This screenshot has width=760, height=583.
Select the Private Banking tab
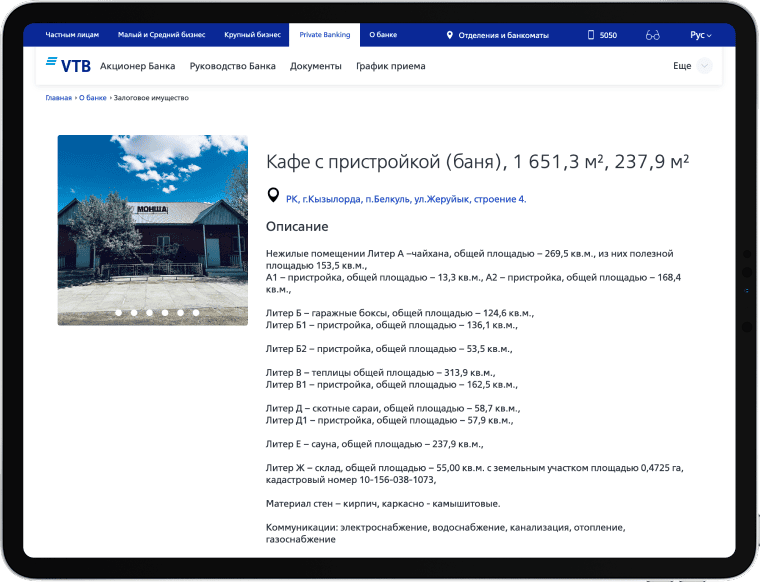click(325, 34)
